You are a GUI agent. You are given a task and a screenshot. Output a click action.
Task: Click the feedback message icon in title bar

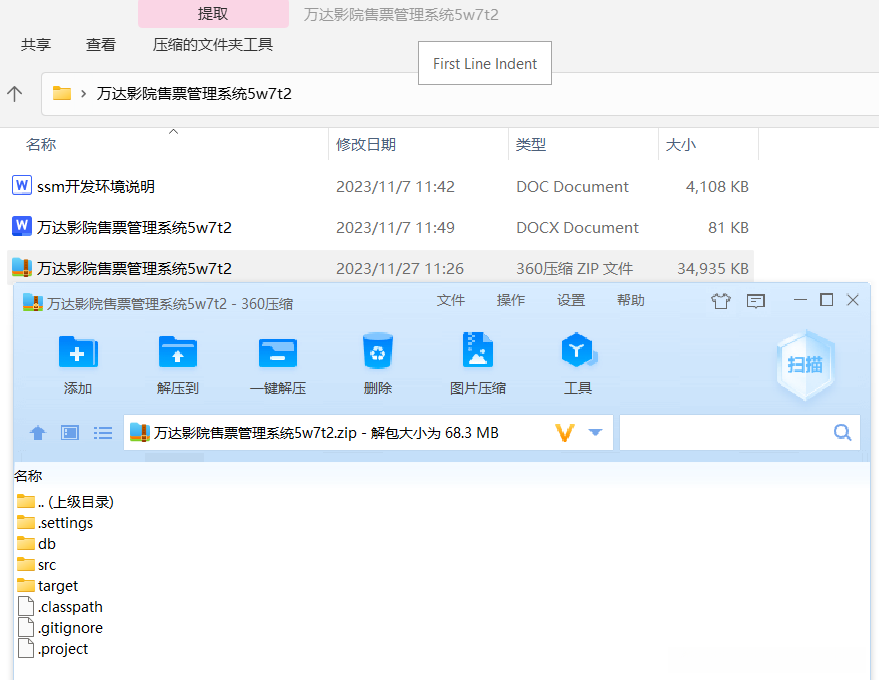tap(756, 301)
